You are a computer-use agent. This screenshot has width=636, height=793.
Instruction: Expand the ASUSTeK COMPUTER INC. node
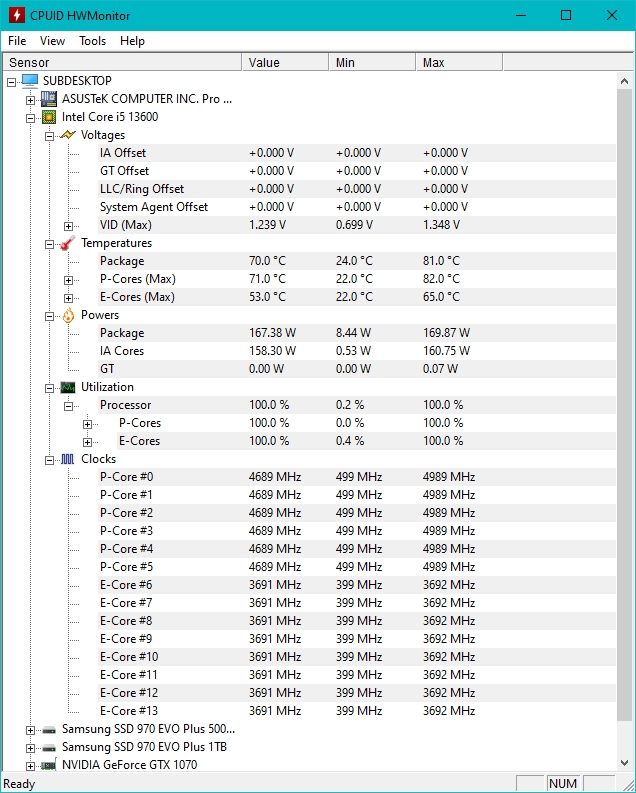[x=30, y=100]
